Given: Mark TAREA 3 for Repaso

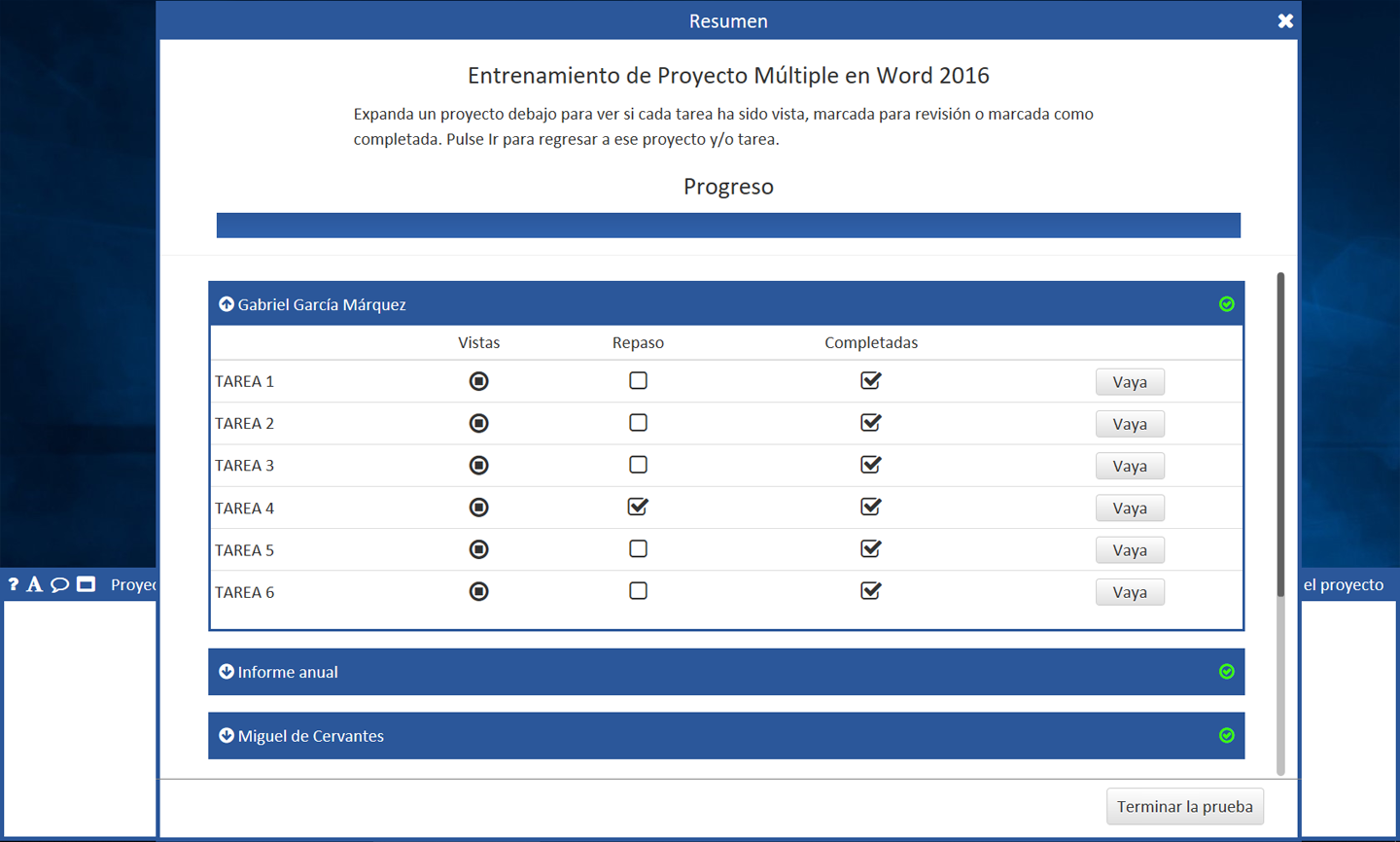Looking at the screenshot, I should point(638,465).
